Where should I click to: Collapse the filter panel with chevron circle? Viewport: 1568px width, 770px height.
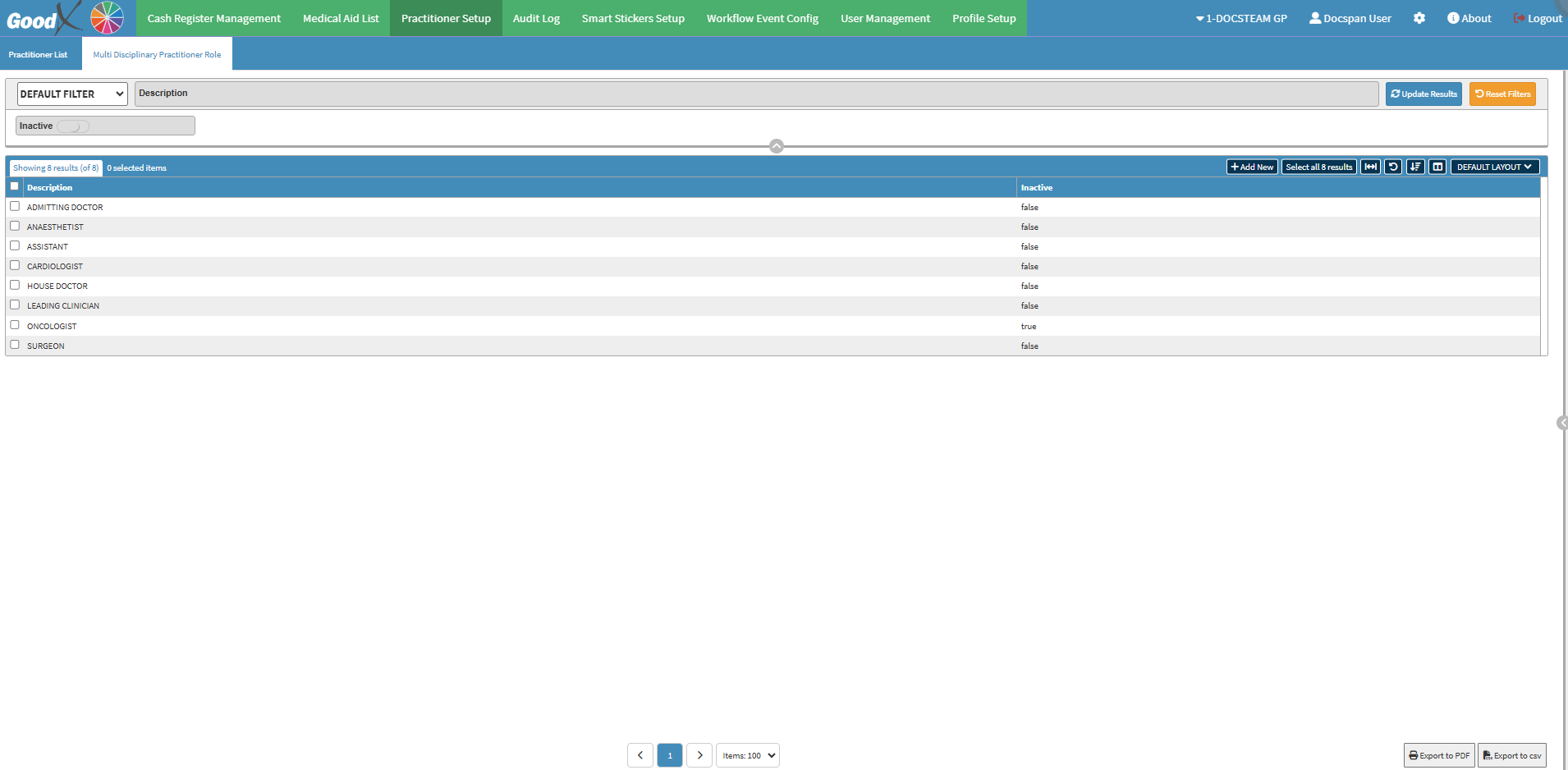coord(776,146)
